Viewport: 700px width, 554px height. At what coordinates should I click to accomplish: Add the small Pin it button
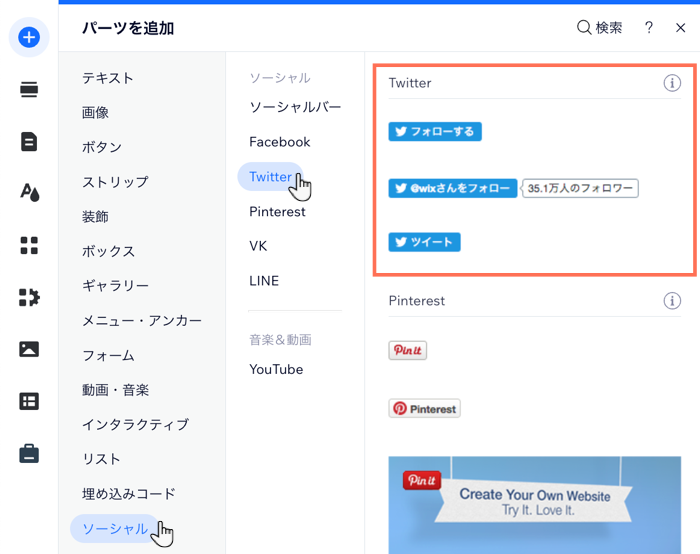pos(408,350)
